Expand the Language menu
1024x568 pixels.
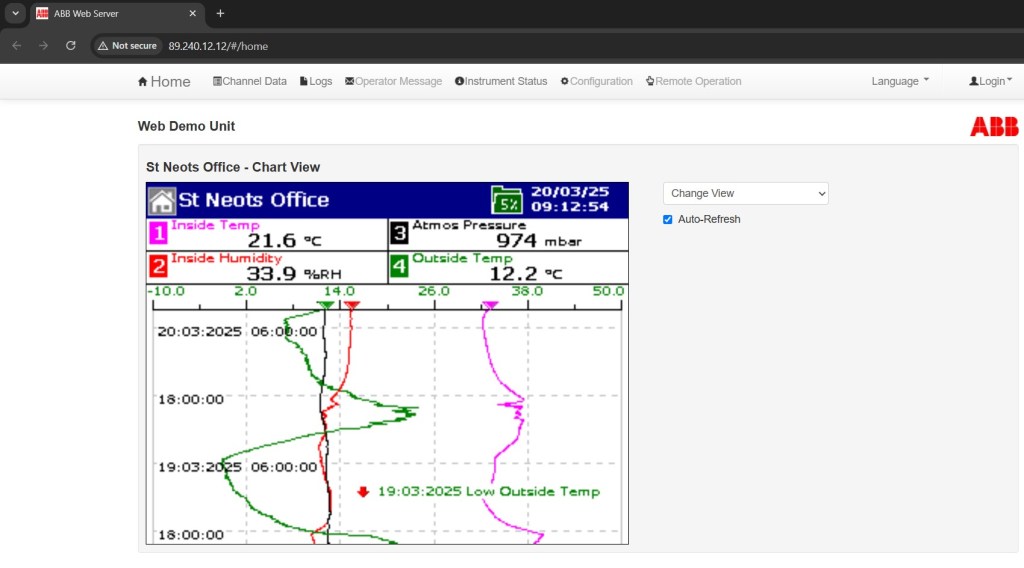(899, 82)
